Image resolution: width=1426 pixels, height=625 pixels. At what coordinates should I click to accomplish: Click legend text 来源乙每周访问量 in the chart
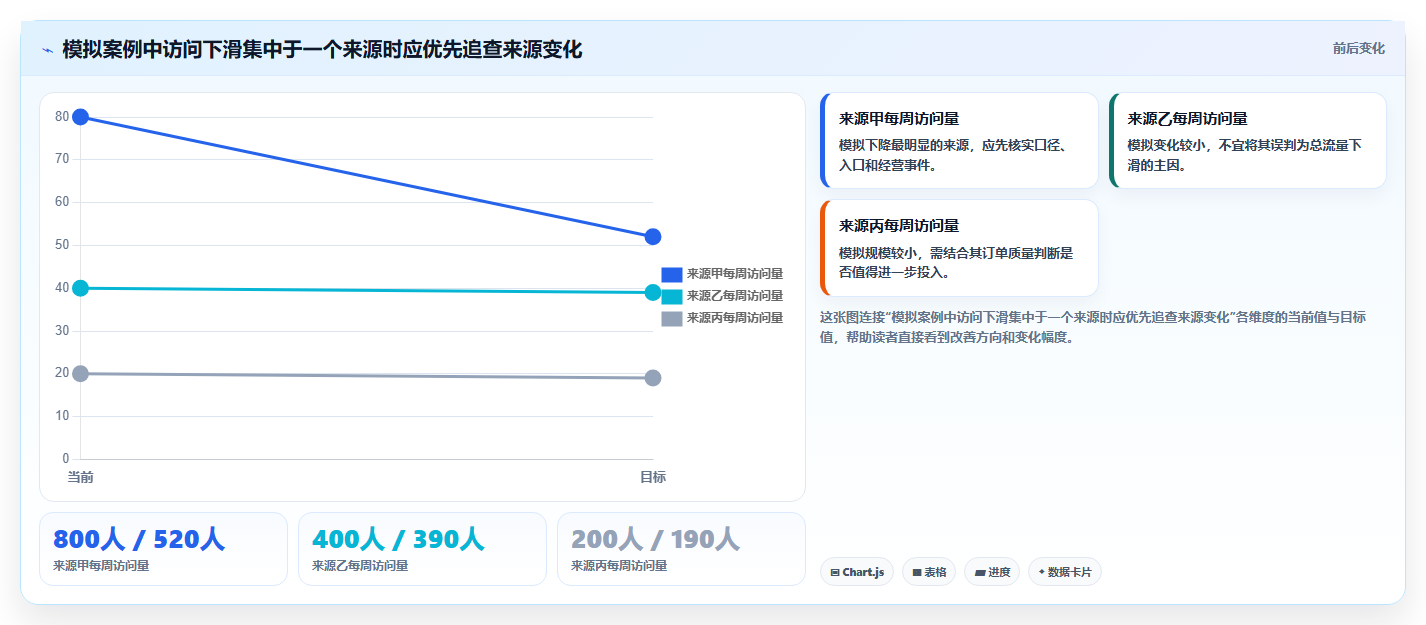coord(735,296)
